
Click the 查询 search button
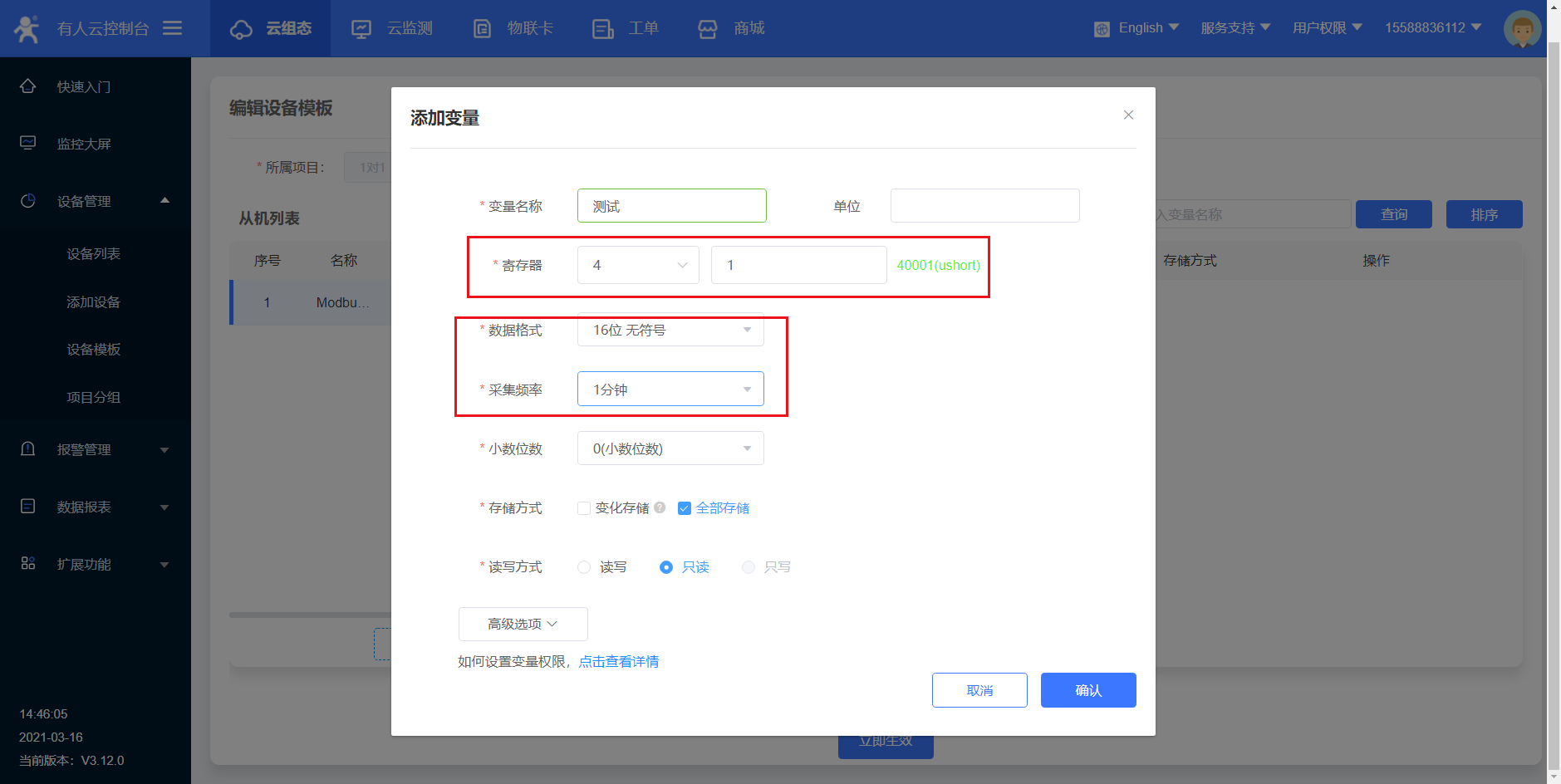coord(1394,214)
